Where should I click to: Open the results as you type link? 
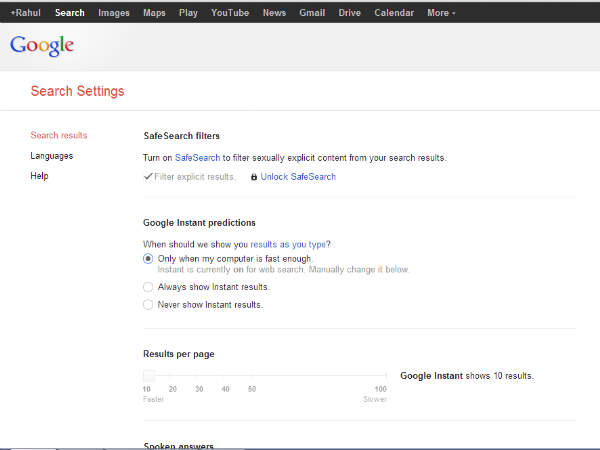click(x=288, y=244)
